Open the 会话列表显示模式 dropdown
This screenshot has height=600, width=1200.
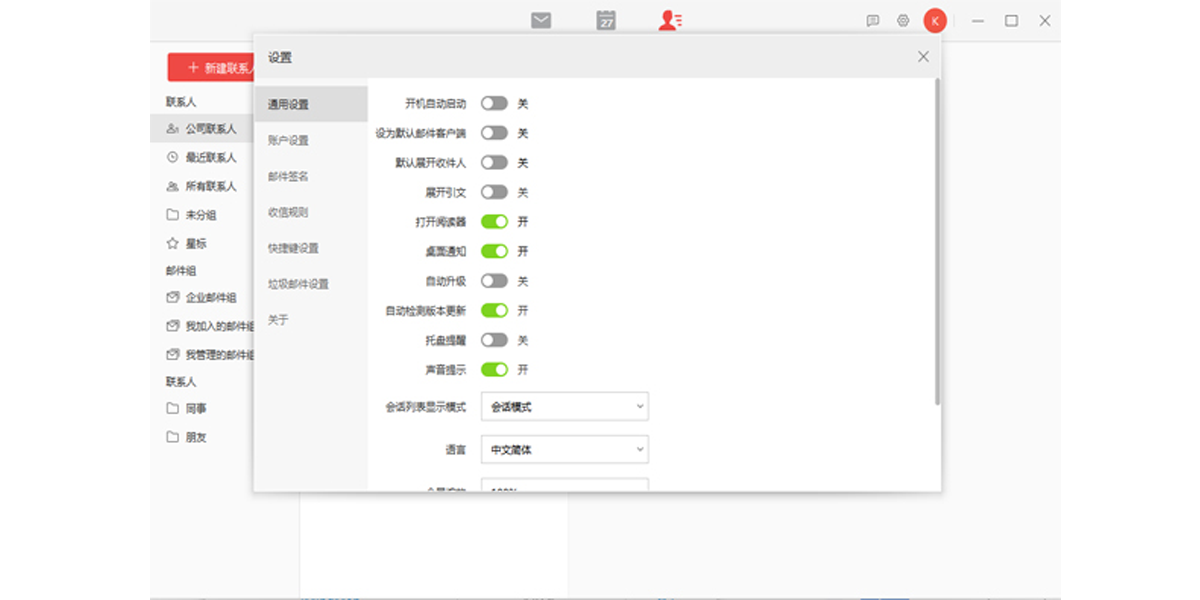(x=564, y=406)
